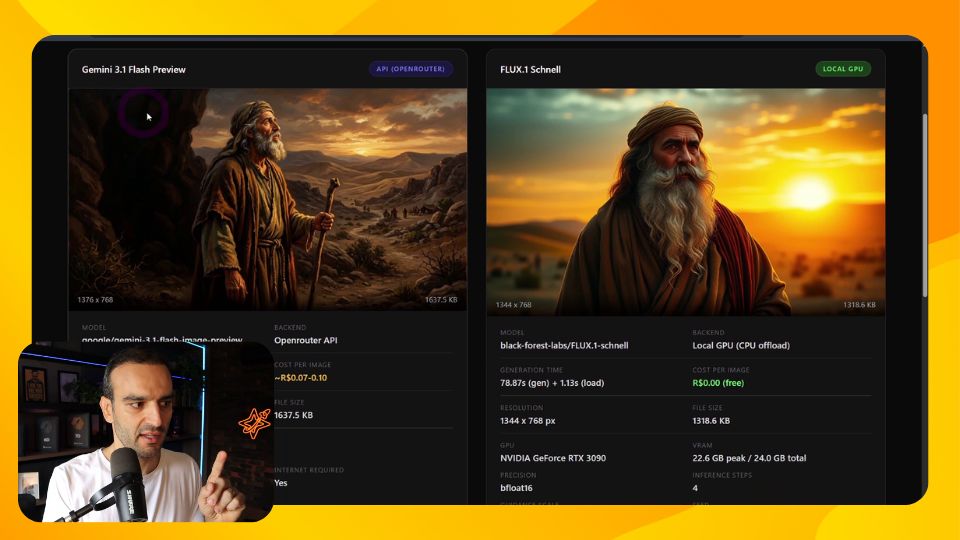The image size is (960, 540).
Task: Click the API (OPENROUTER) badge
Action: 411,69
